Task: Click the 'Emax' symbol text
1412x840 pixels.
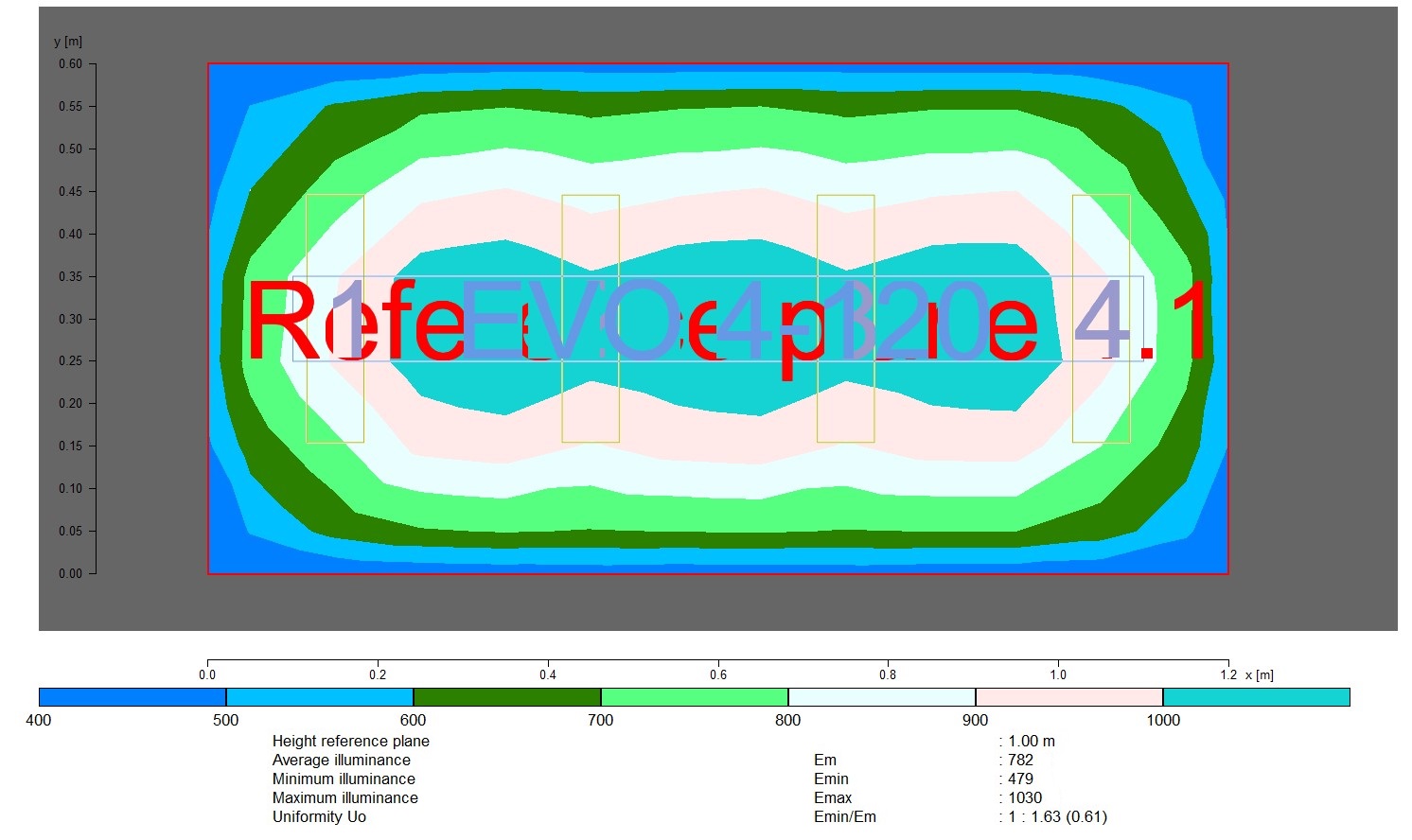Action: (833, 798)
